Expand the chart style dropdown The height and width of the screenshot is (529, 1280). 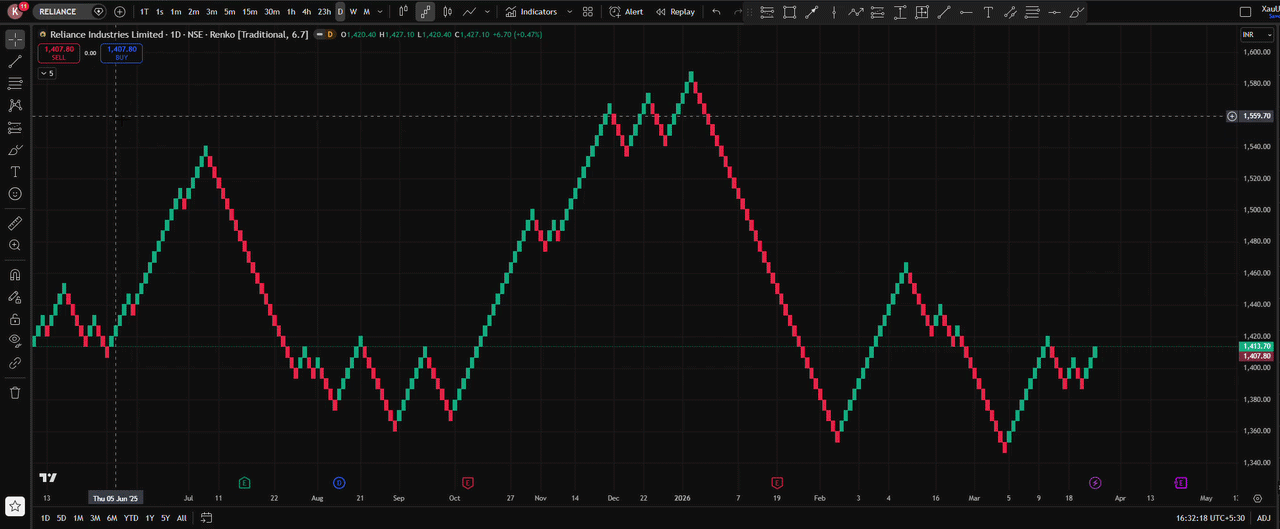click(487, 12)
